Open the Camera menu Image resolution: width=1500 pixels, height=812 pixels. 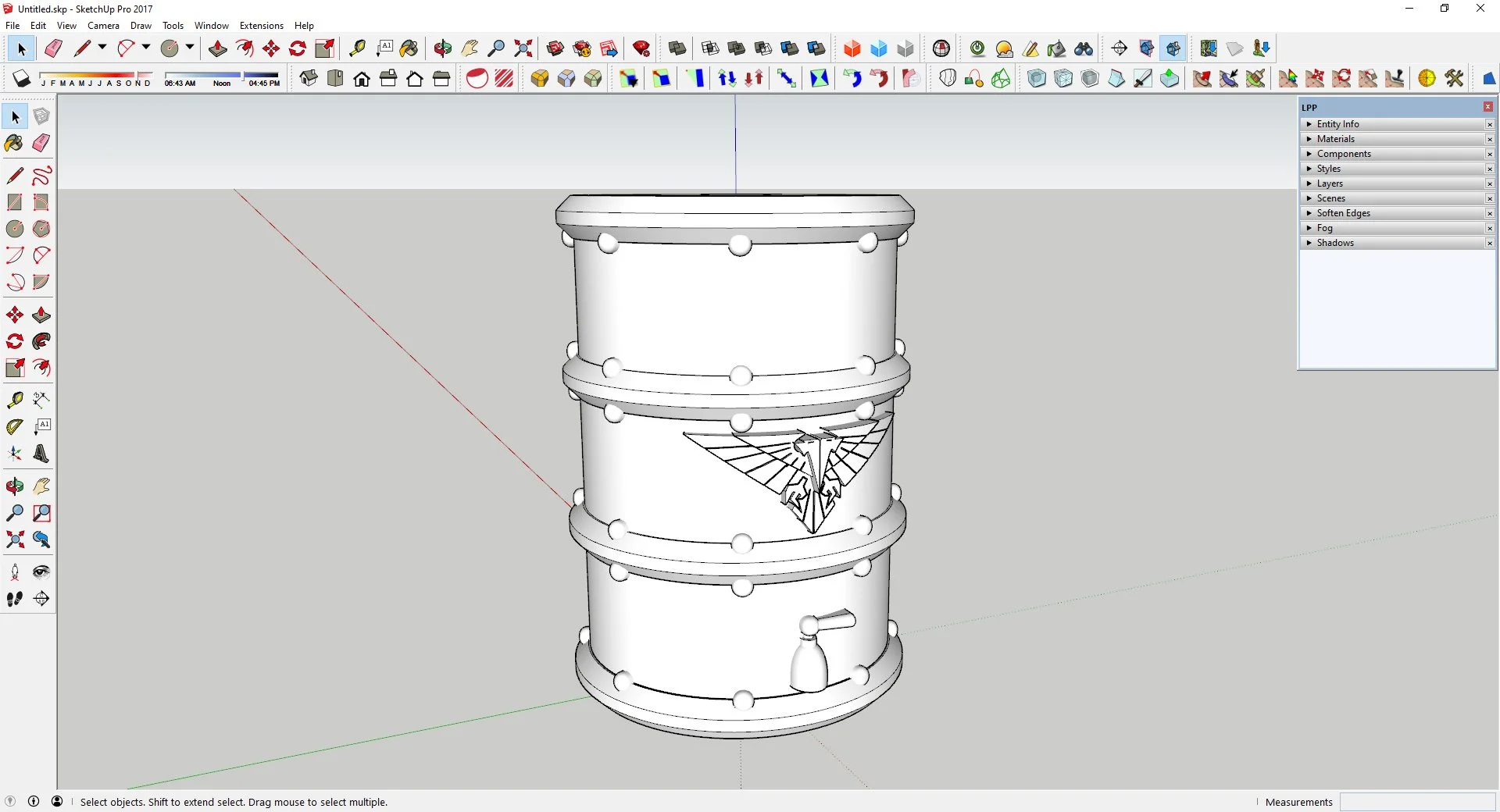pyautogui.click(x=103, y=26)
